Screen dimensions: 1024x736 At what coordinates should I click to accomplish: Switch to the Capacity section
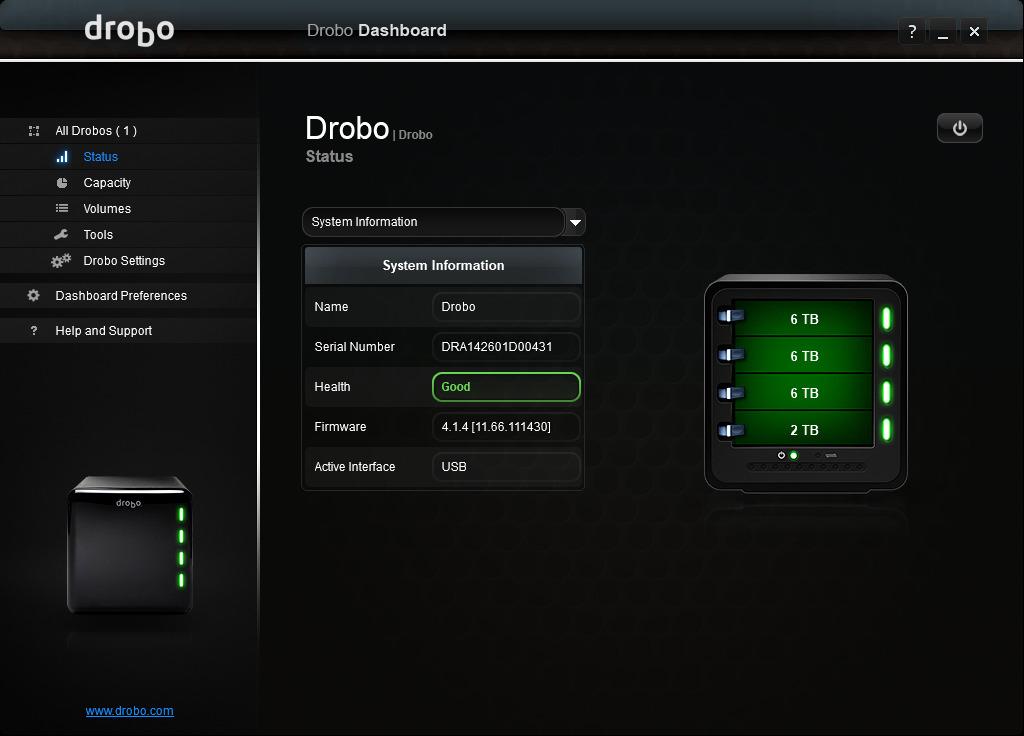[106, 182]
